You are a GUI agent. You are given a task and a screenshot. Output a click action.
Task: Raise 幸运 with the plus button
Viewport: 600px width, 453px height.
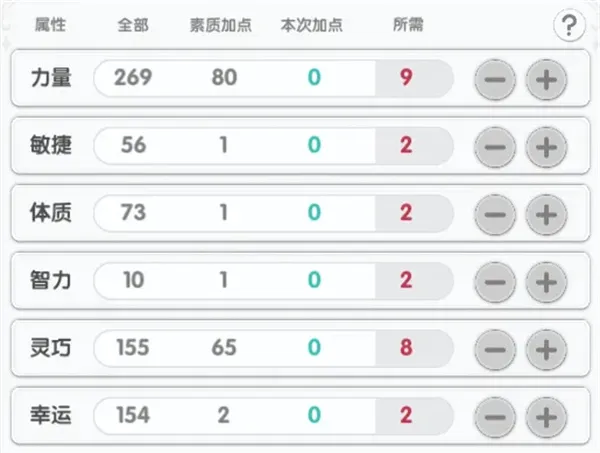tap(545, 416)
